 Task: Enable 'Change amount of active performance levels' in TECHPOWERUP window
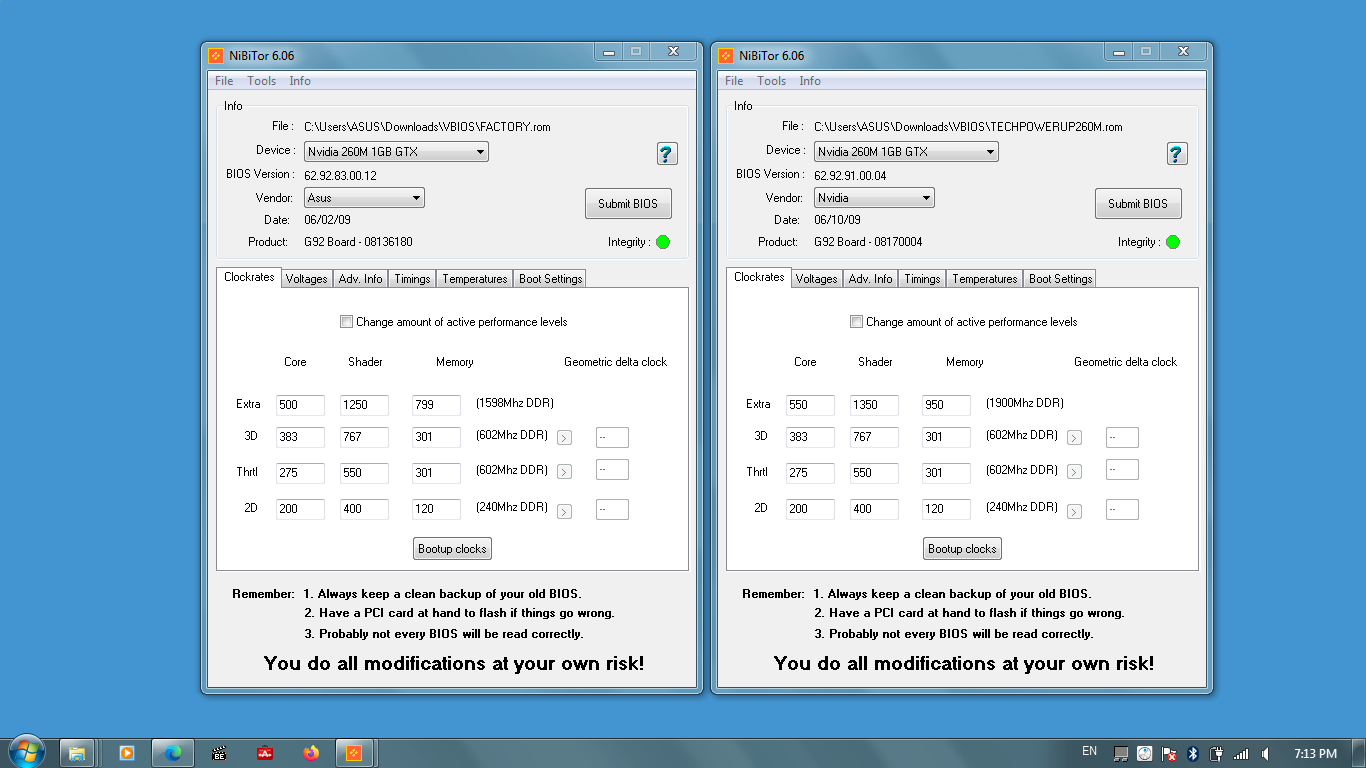click(856, 322)
